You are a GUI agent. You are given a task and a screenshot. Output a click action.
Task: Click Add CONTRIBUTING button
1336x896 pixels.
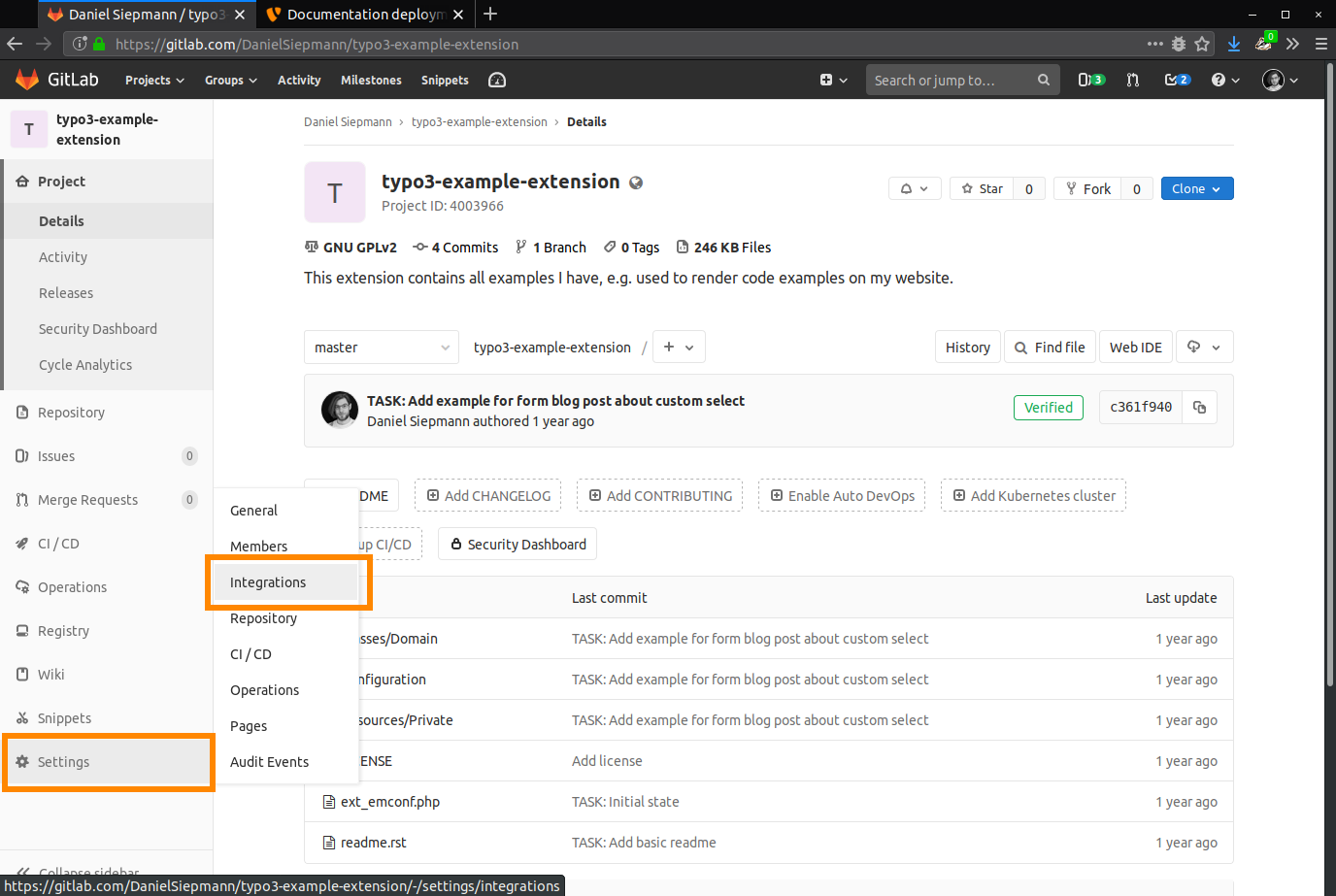[x=660, y=495]
